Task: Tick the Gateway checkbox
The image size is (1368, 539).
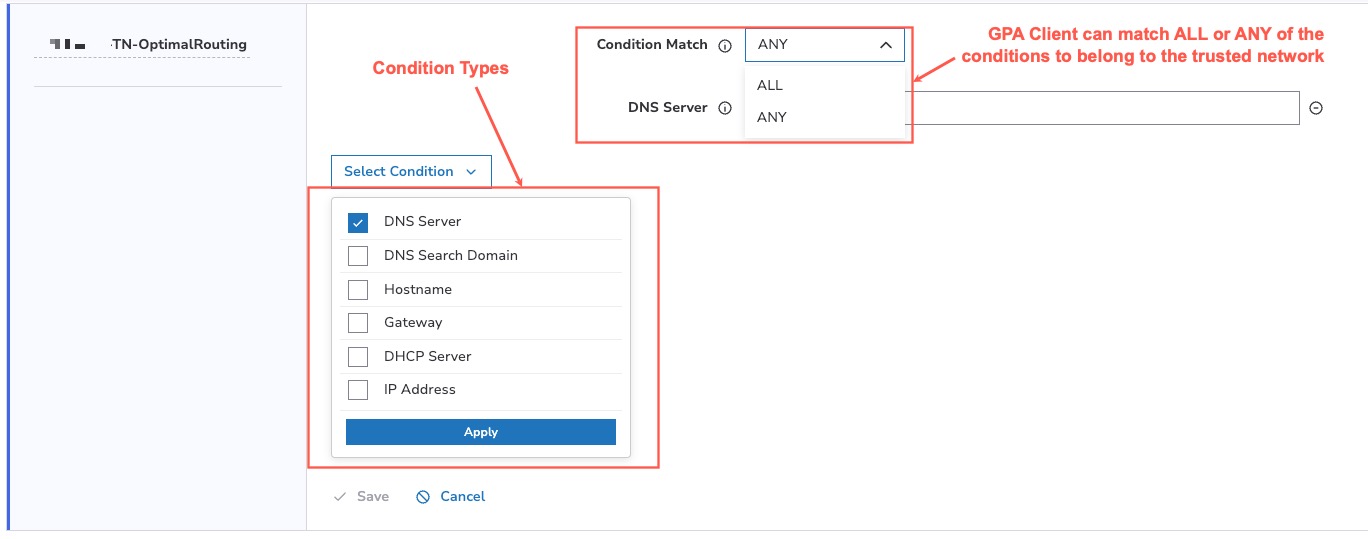Action: (358, 323)
